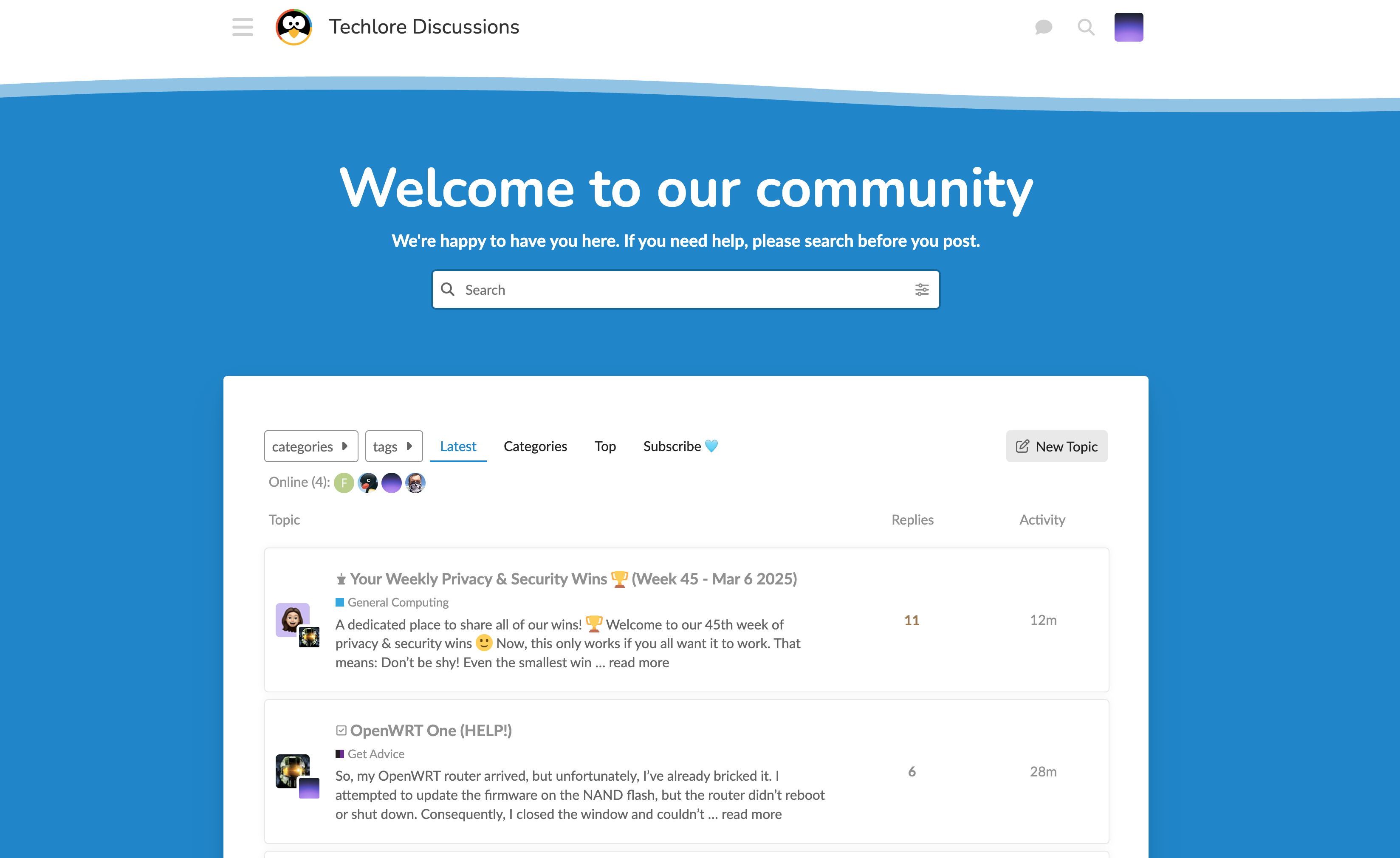The width and height of the screenshot is (1400, 858).
Task: Click the General Computing category badge
Action: point(397,602)
